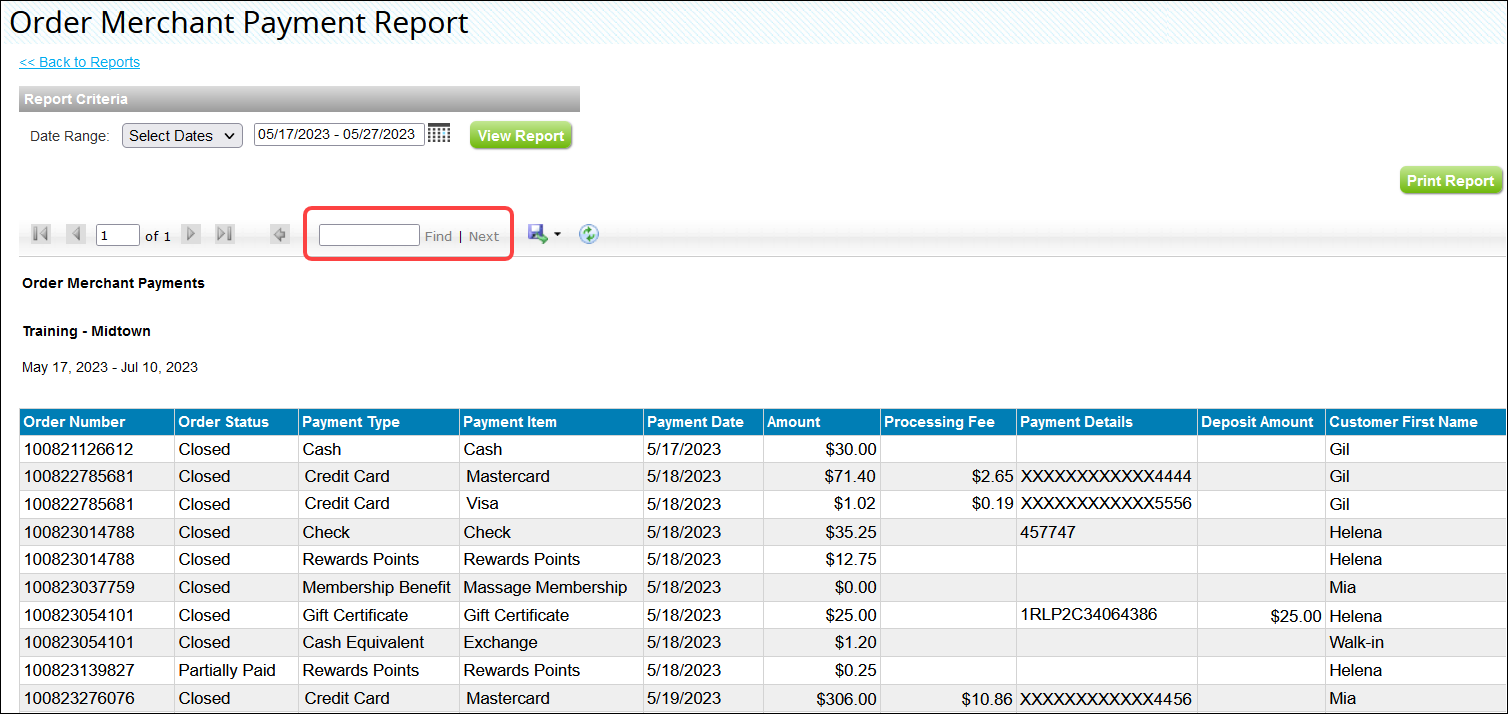Click Payment Item column header
Image resolution: width=1508 pixels, height=714 pixels.
click(551, 422)
